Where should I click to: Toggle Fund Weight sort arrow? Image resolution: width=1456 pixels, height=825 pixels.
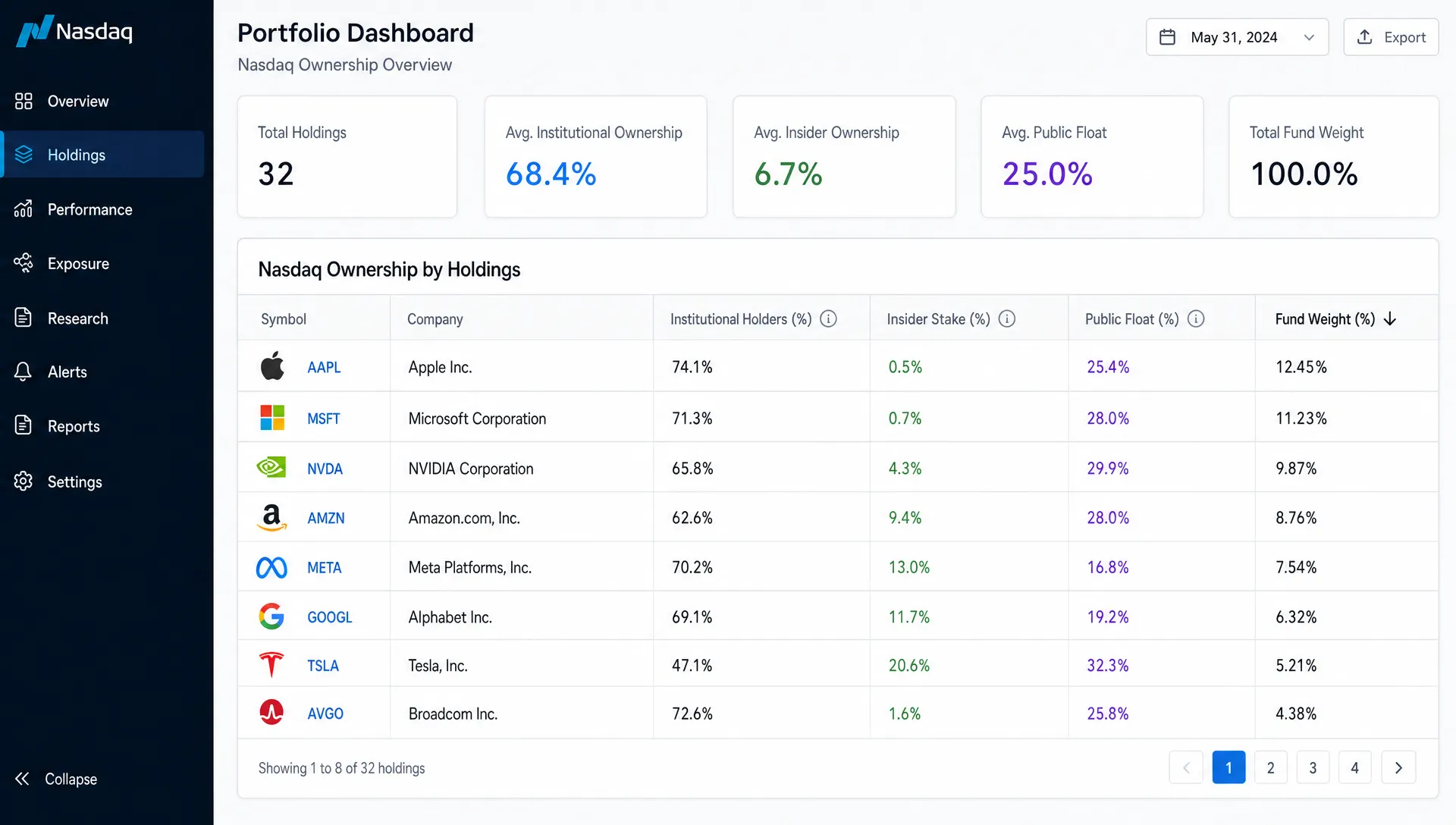pos(1390,319)
